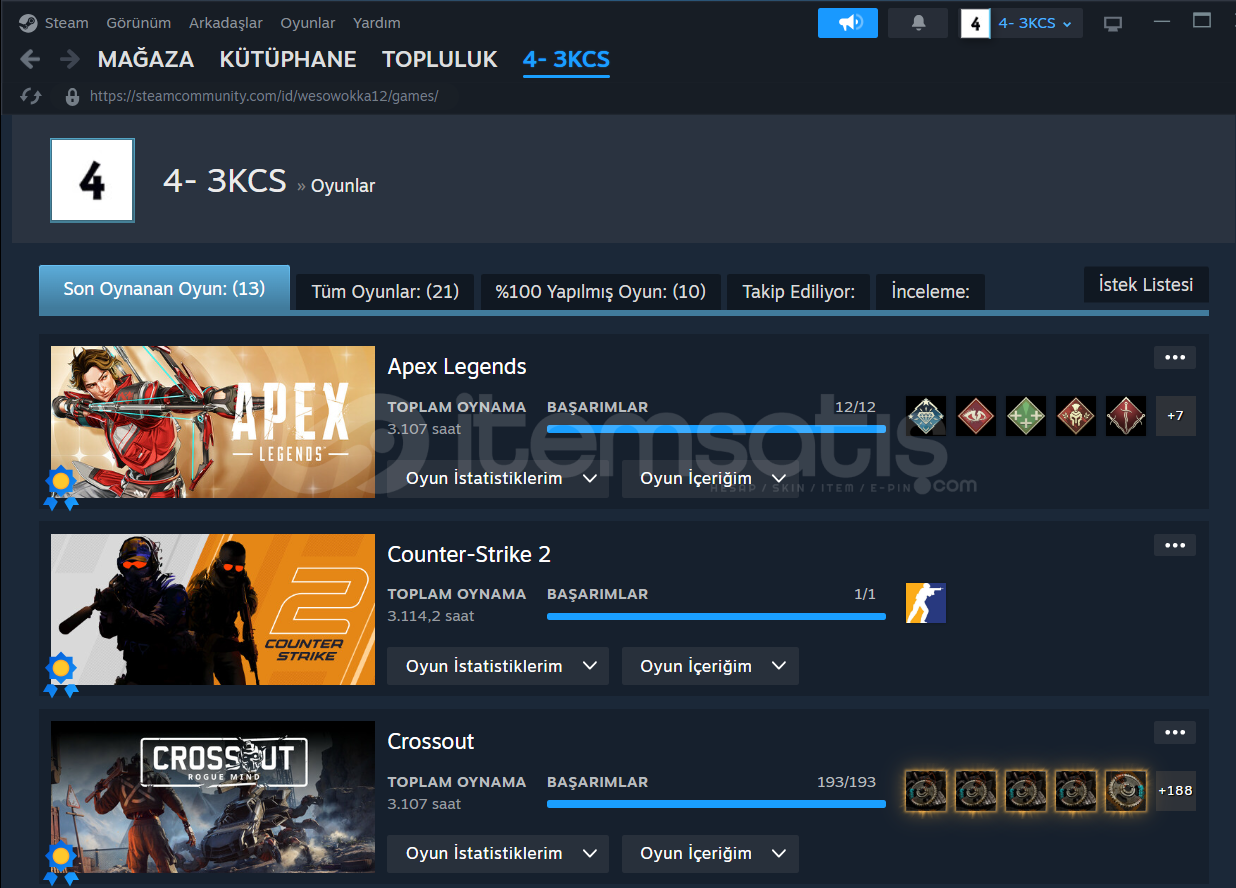This screenshot has width=1236, height=888.
Task: Click the blue ribbon badge on Crossout cover
Action: pyautogui.click(x=61, y=863)
